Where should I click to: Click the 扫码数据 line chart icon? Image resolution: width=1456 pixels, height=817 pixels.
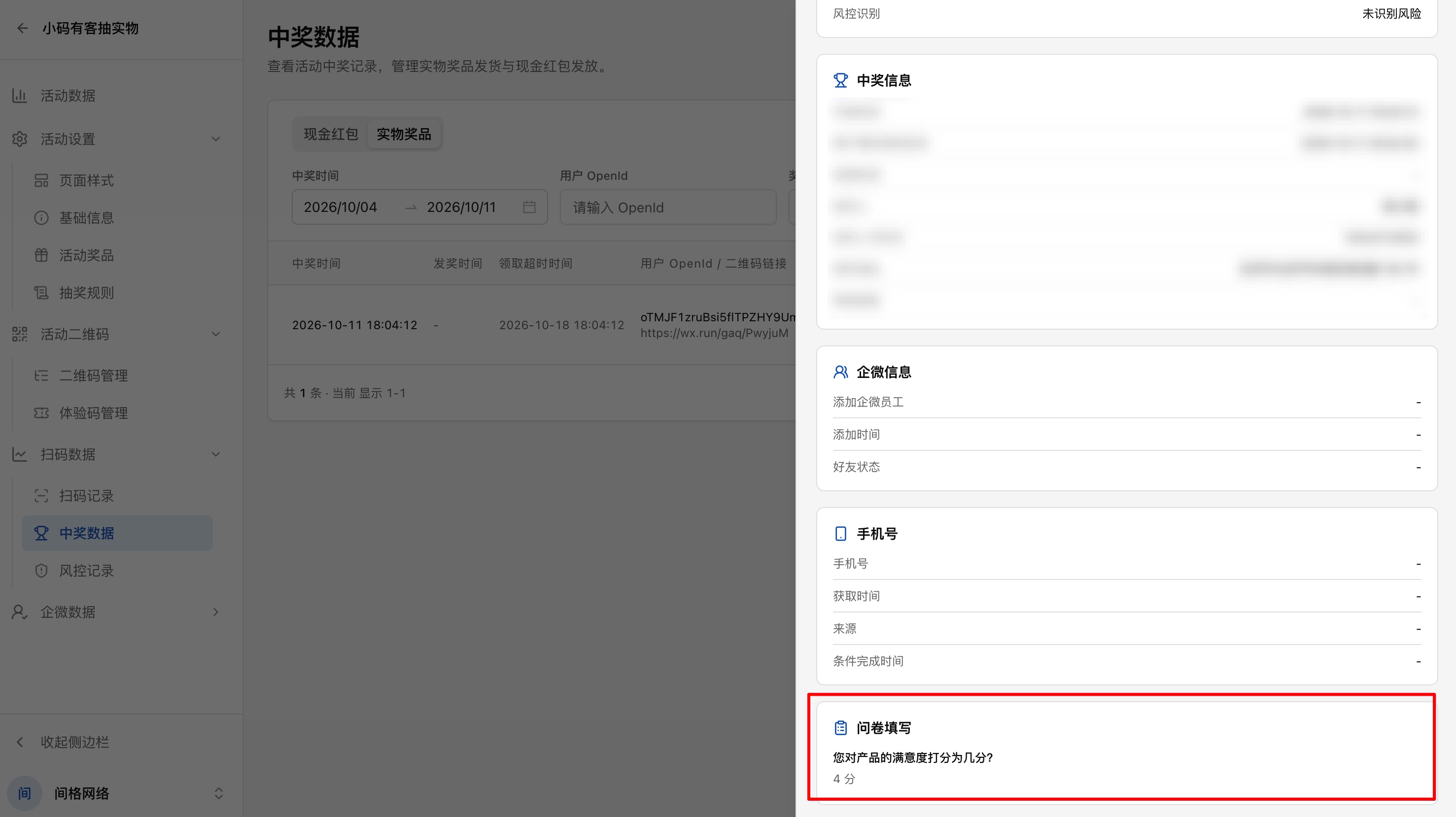20,454
